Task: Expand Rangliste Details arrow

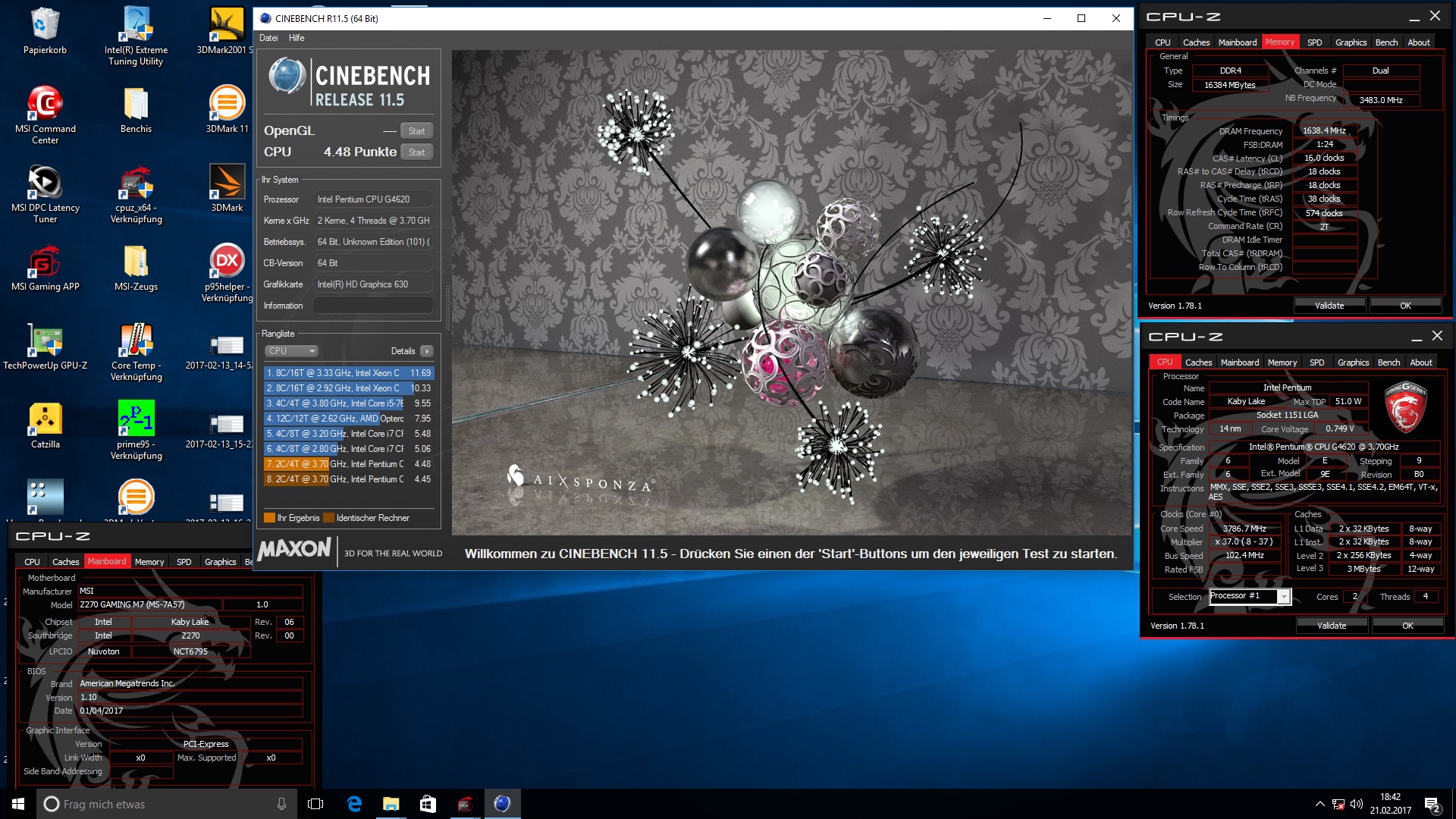Action: pyautogui.click(x=427, y=351)
